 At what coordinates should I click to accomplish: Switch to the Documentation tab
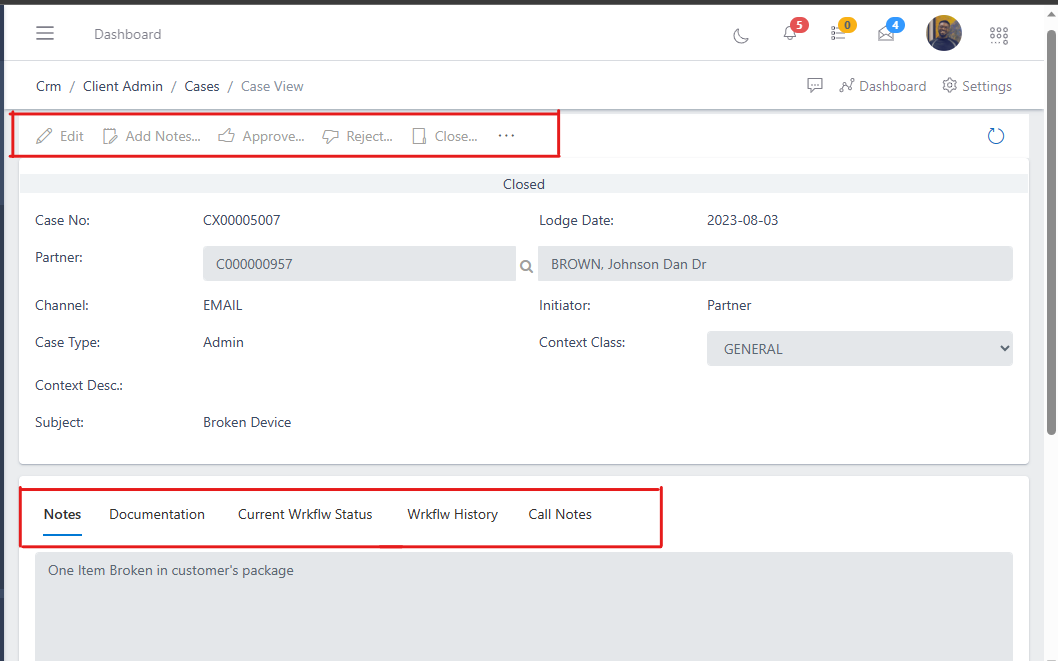(x=156, y=514)
